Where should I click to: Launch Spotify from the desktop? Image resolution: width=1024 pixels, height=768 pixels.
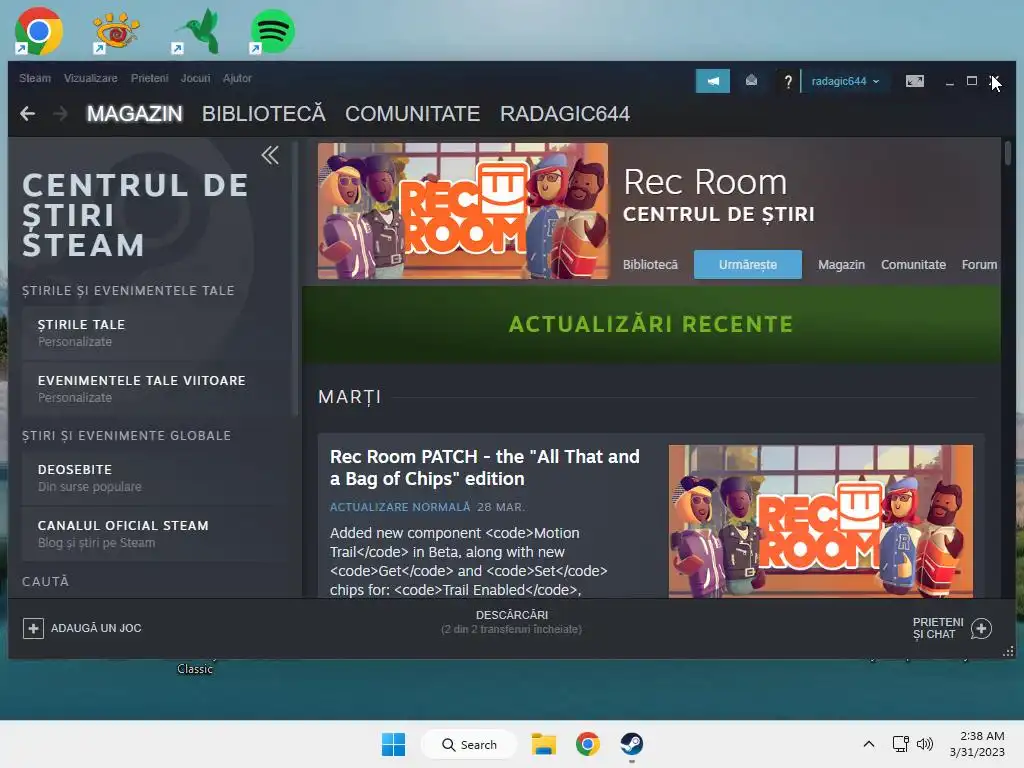pos(272,31)
